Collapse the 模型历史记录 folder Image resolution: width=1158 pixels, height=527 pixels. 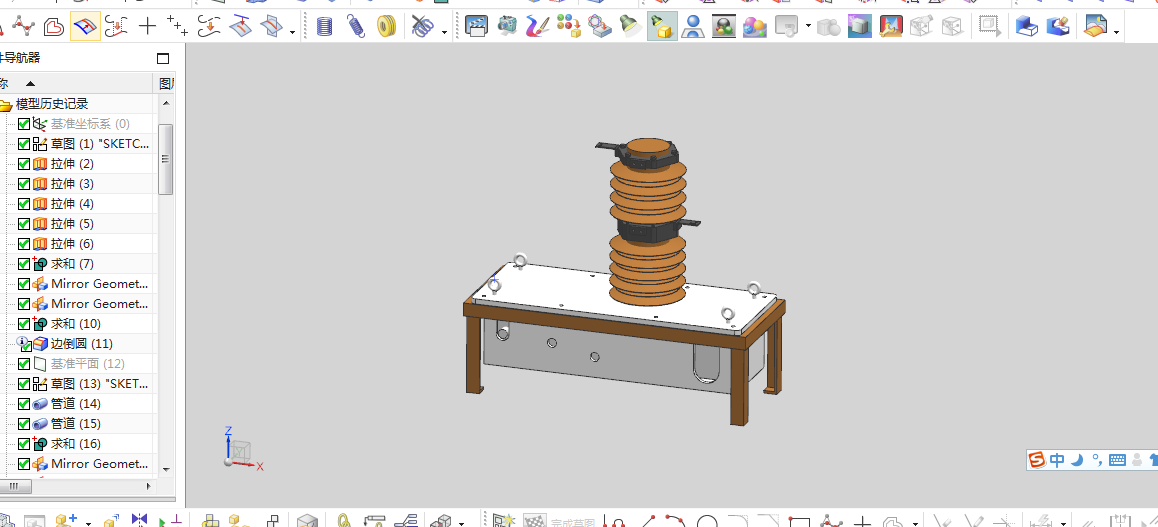pyautogui.click(x=4, y=104)
